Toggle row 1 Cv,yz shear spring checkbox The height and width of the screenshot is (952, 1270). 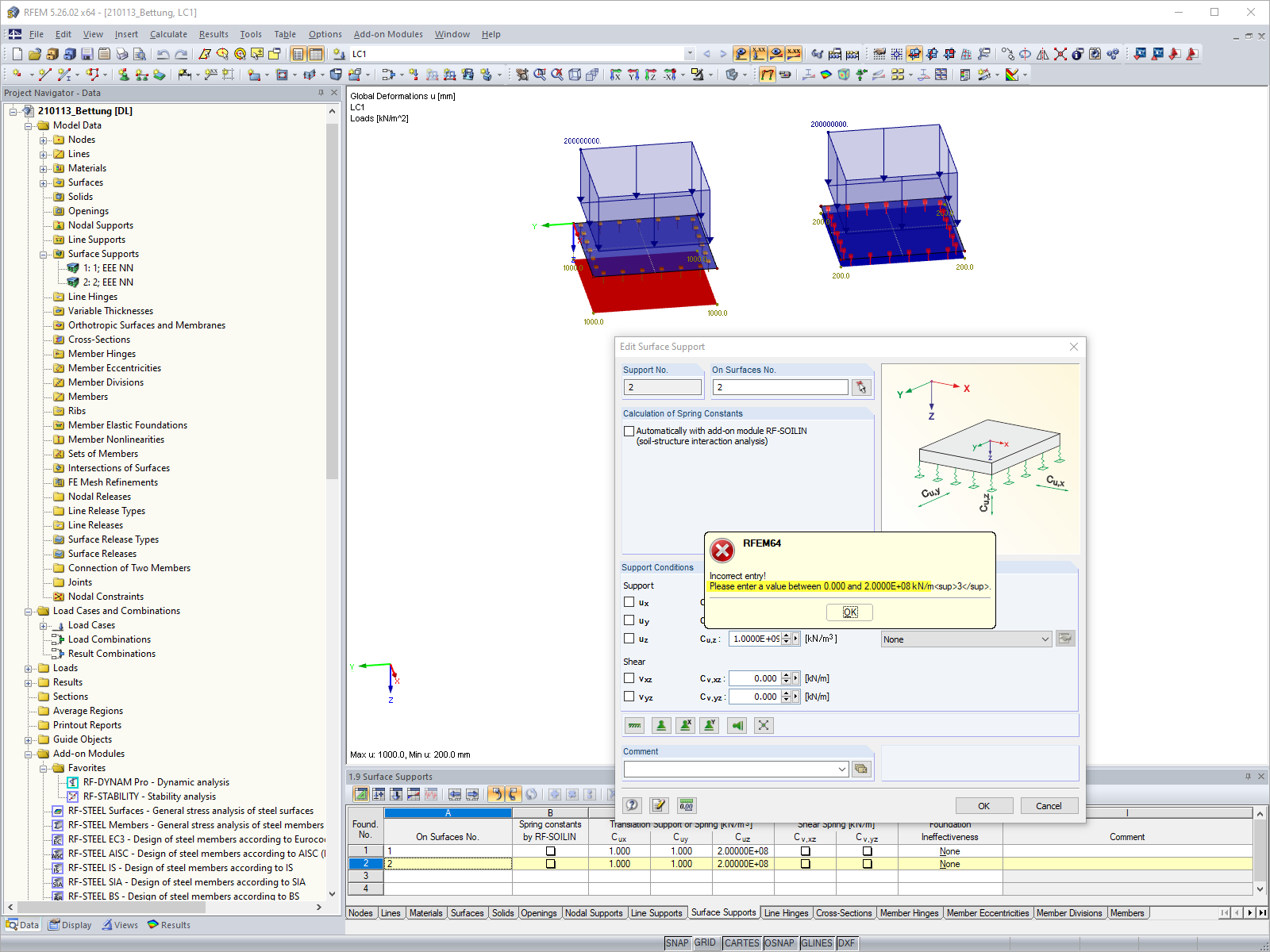coord(868,851)
